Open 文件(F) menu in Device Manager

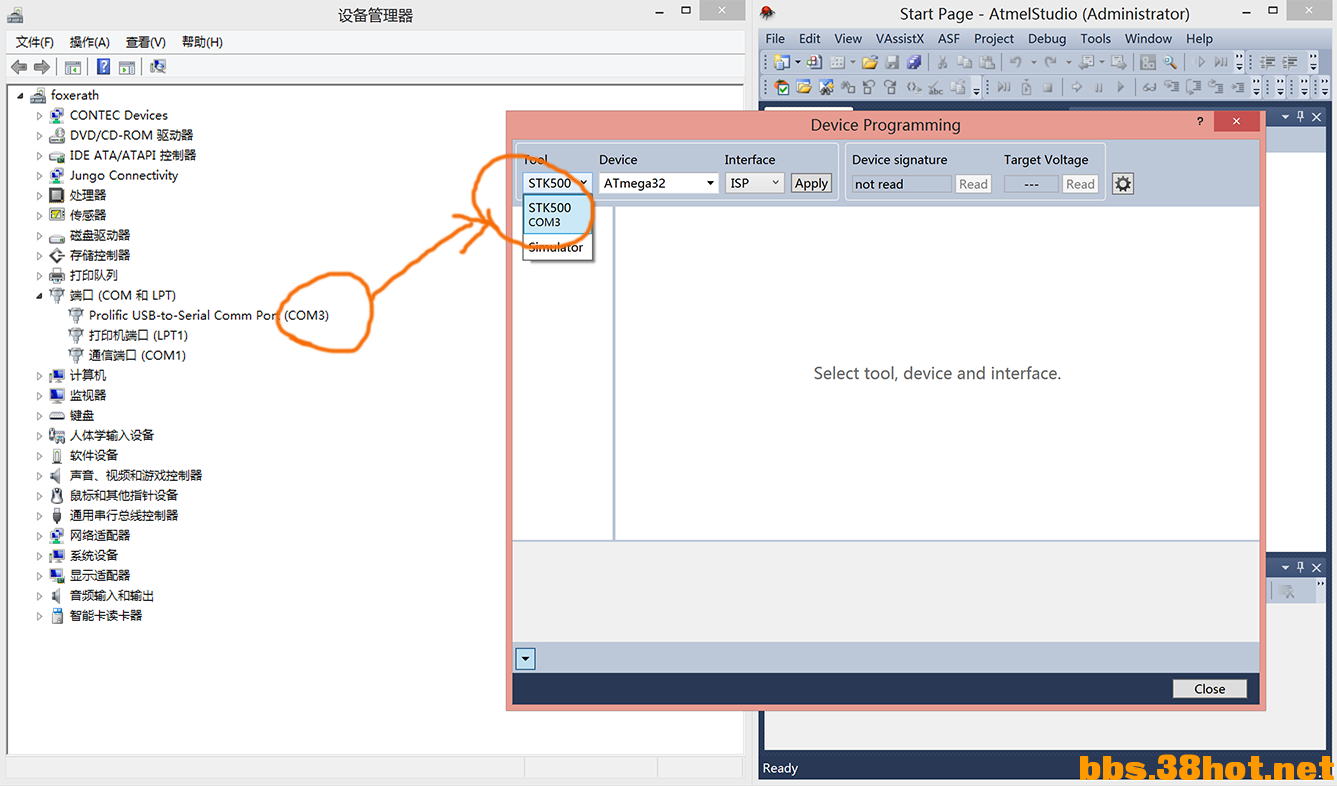point(35,42)
